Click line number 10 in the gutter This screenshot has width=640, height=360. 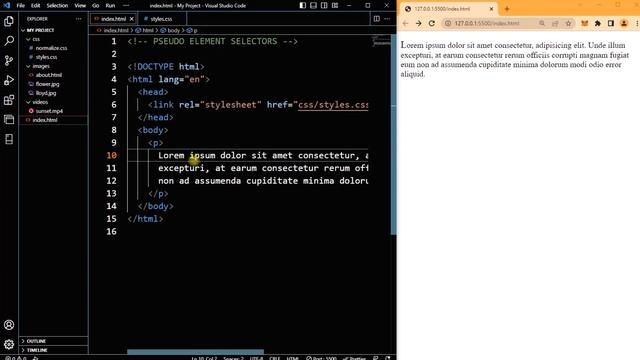(111, 156)
